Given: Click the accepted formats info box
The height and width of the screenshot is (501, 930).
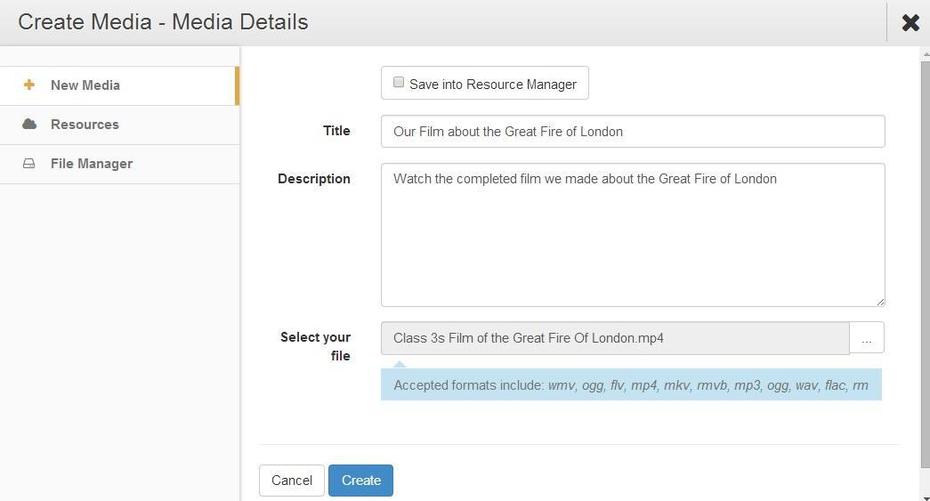Looking at the screenshot, I should 631,385.
